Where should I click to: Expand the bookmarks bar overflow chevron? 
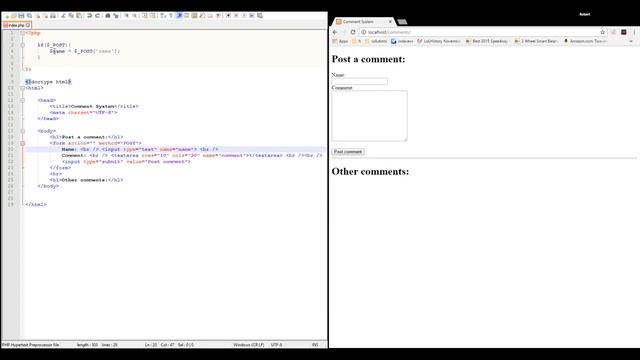click(x=631, y=41)
